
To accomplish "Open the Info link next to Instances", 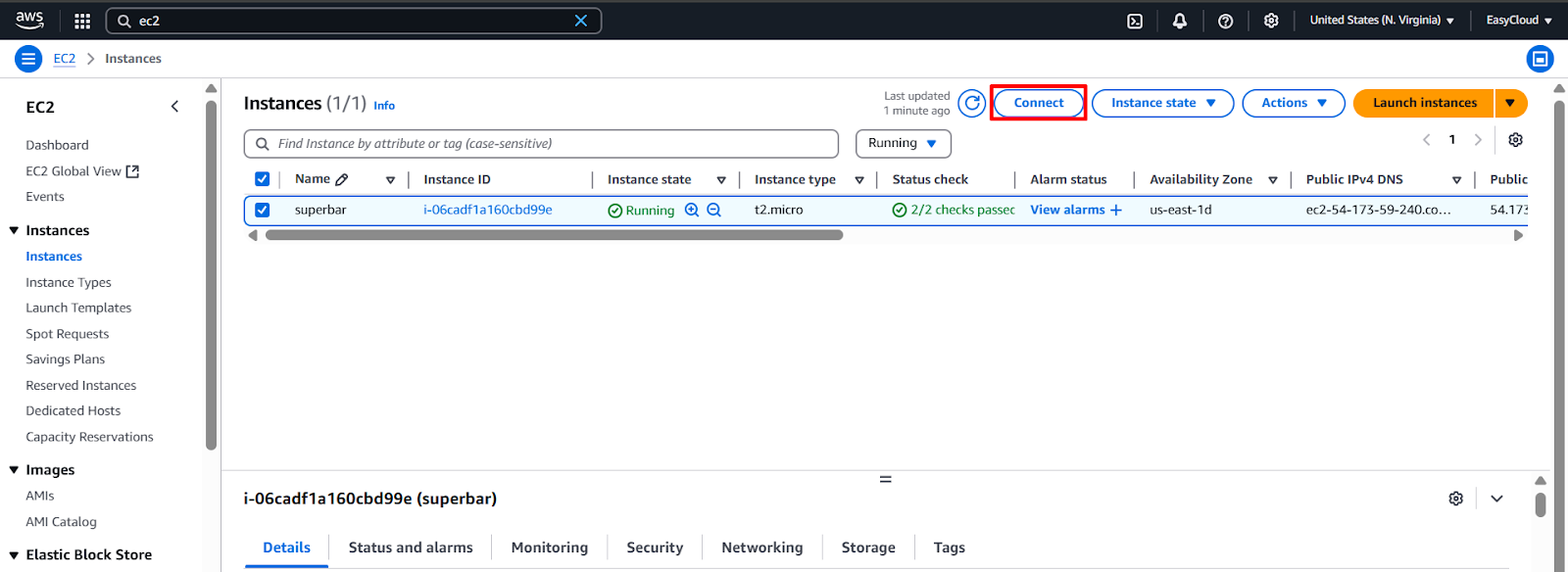I will 384,106.
